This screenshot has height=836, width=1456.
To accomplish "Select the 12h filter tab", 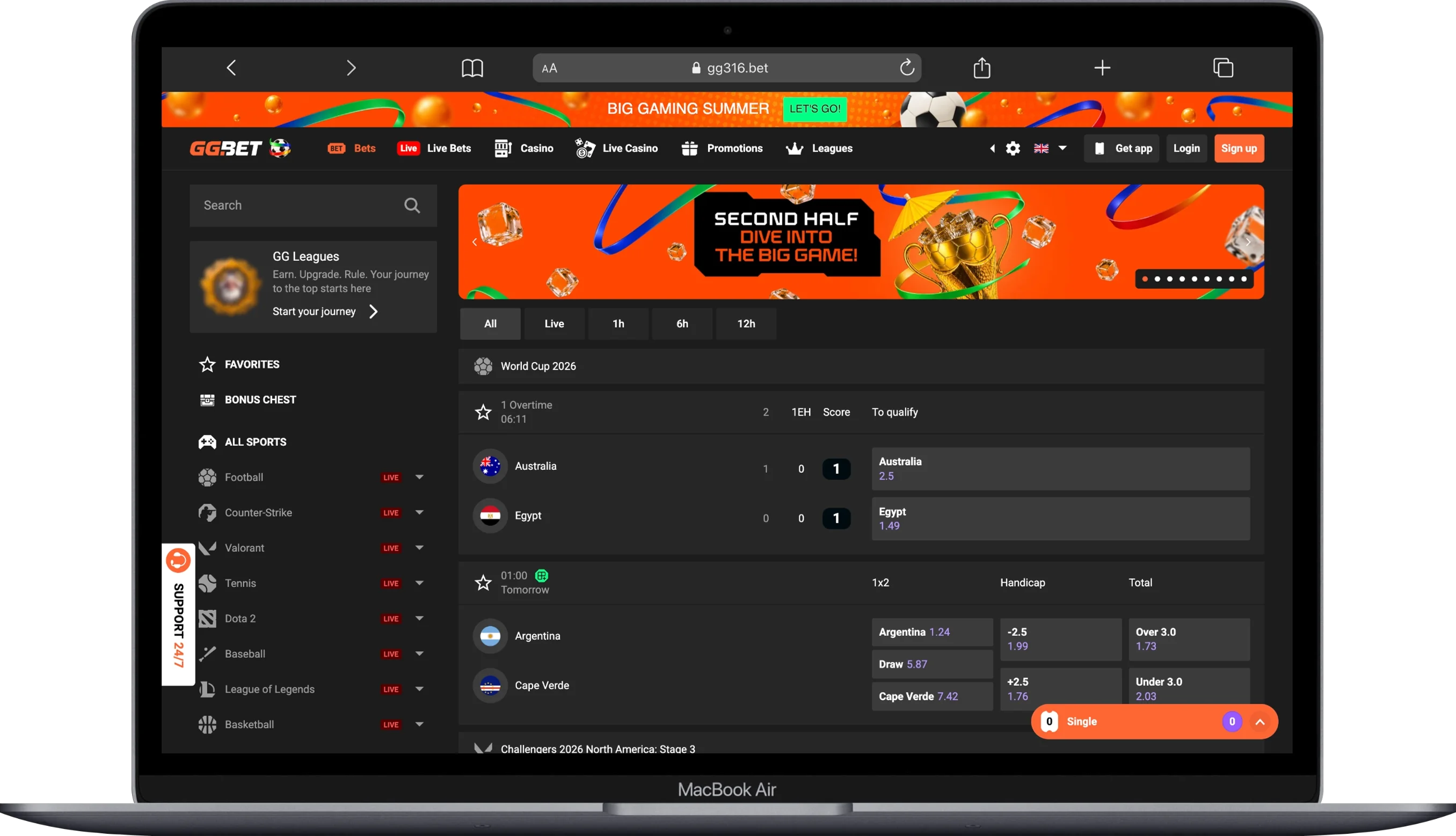I will point(746,324).
